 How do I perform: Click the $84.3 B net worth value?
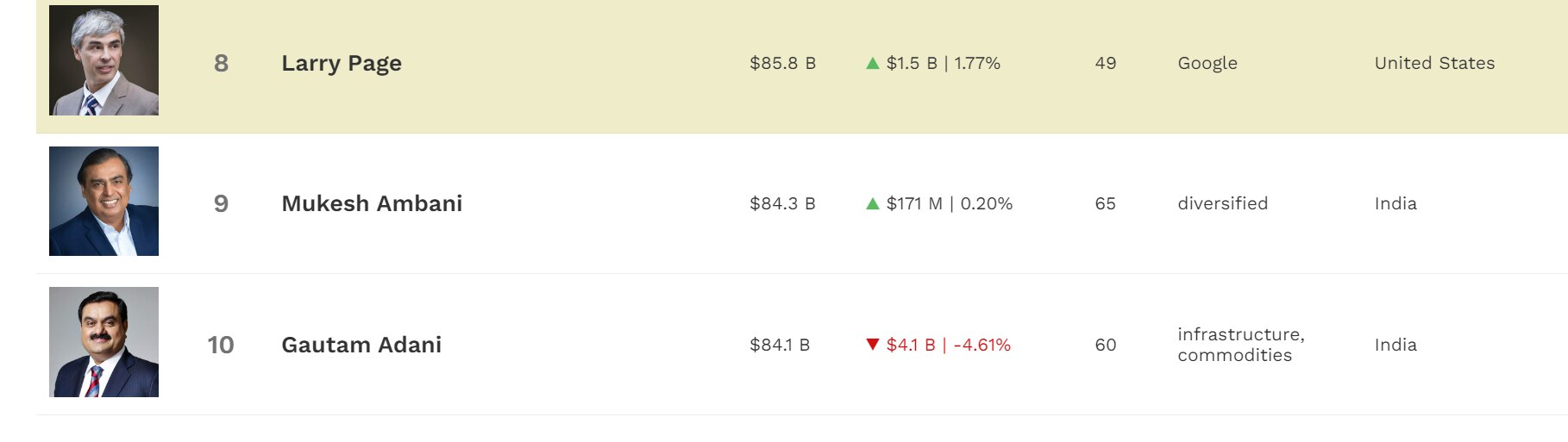pyautogui.click(x=782, y=203)
